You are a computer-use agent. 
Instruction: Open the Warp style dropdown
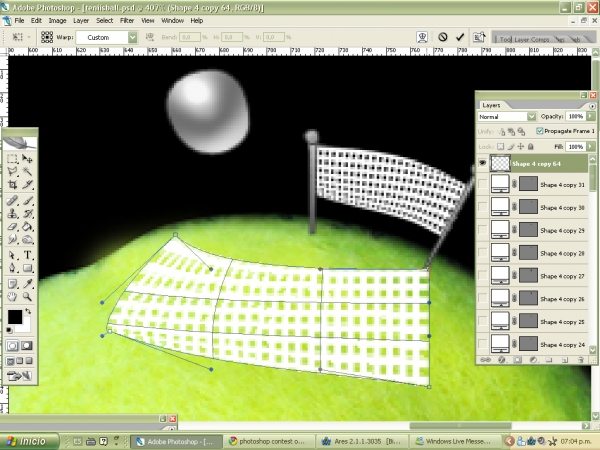pos(132,37)
